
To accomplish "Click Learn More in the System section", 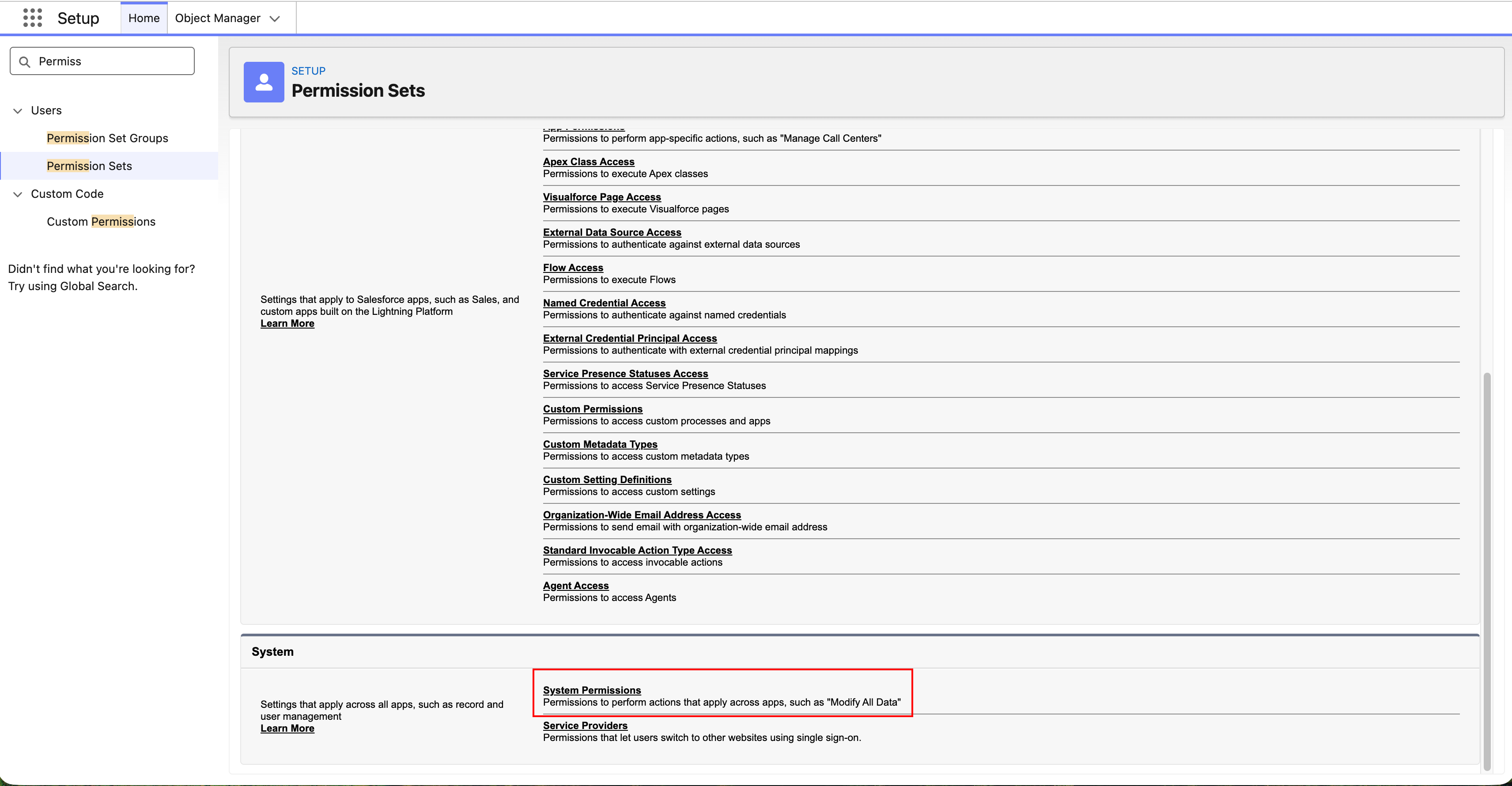I will (287, 728).
